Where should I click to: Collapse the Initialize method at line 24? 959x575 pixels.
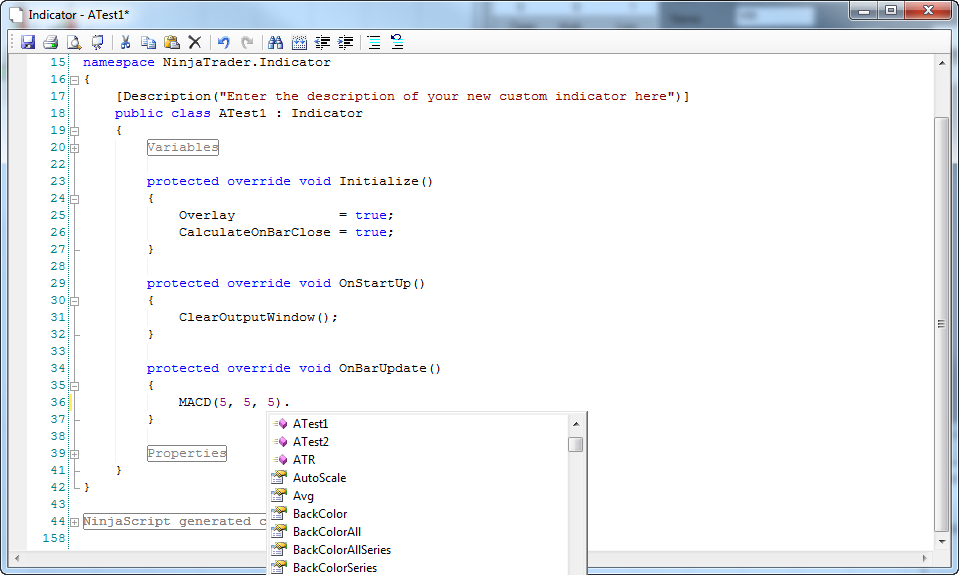(75, 199)
